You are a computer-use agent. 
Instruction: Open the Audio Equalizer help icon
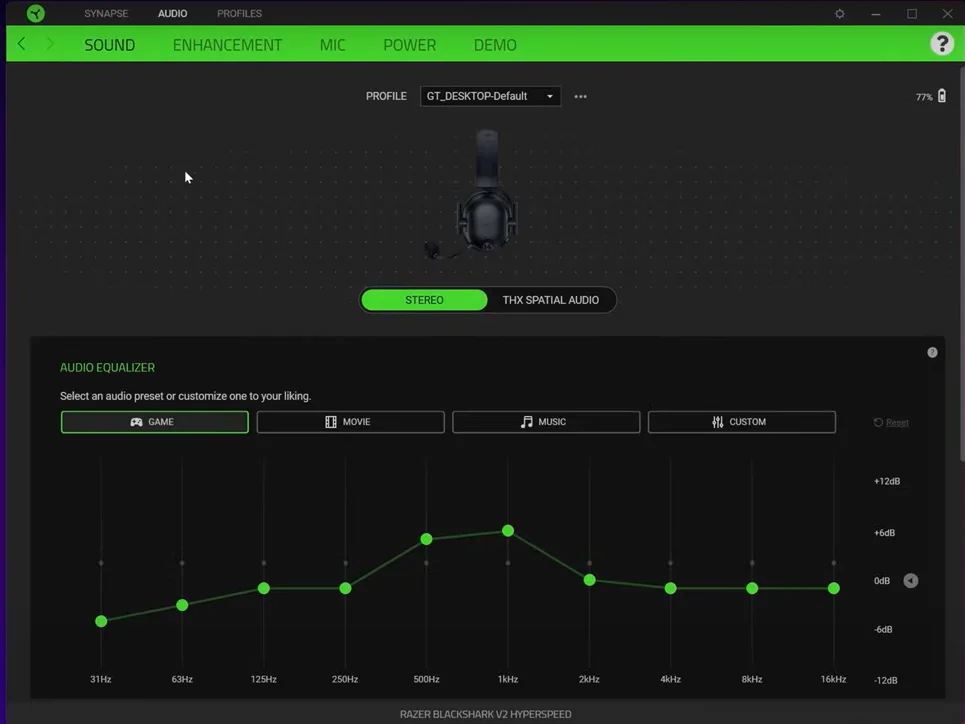click(932, 353)
